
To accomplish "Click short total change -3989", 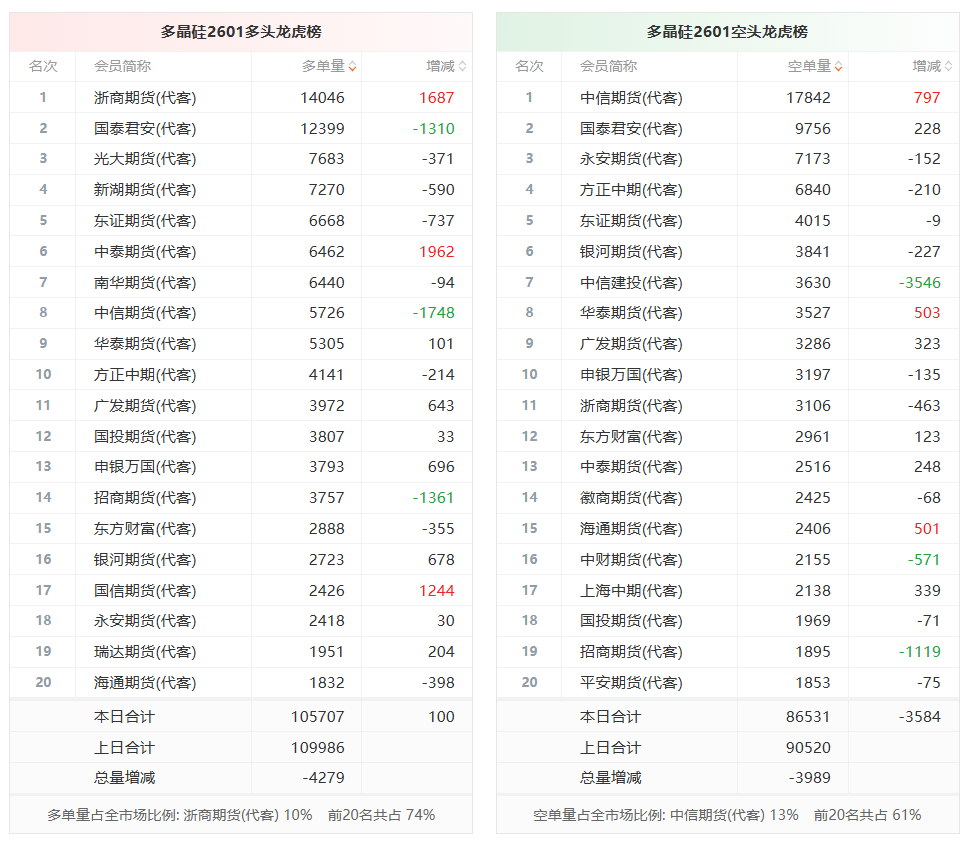I will [810, 777].
